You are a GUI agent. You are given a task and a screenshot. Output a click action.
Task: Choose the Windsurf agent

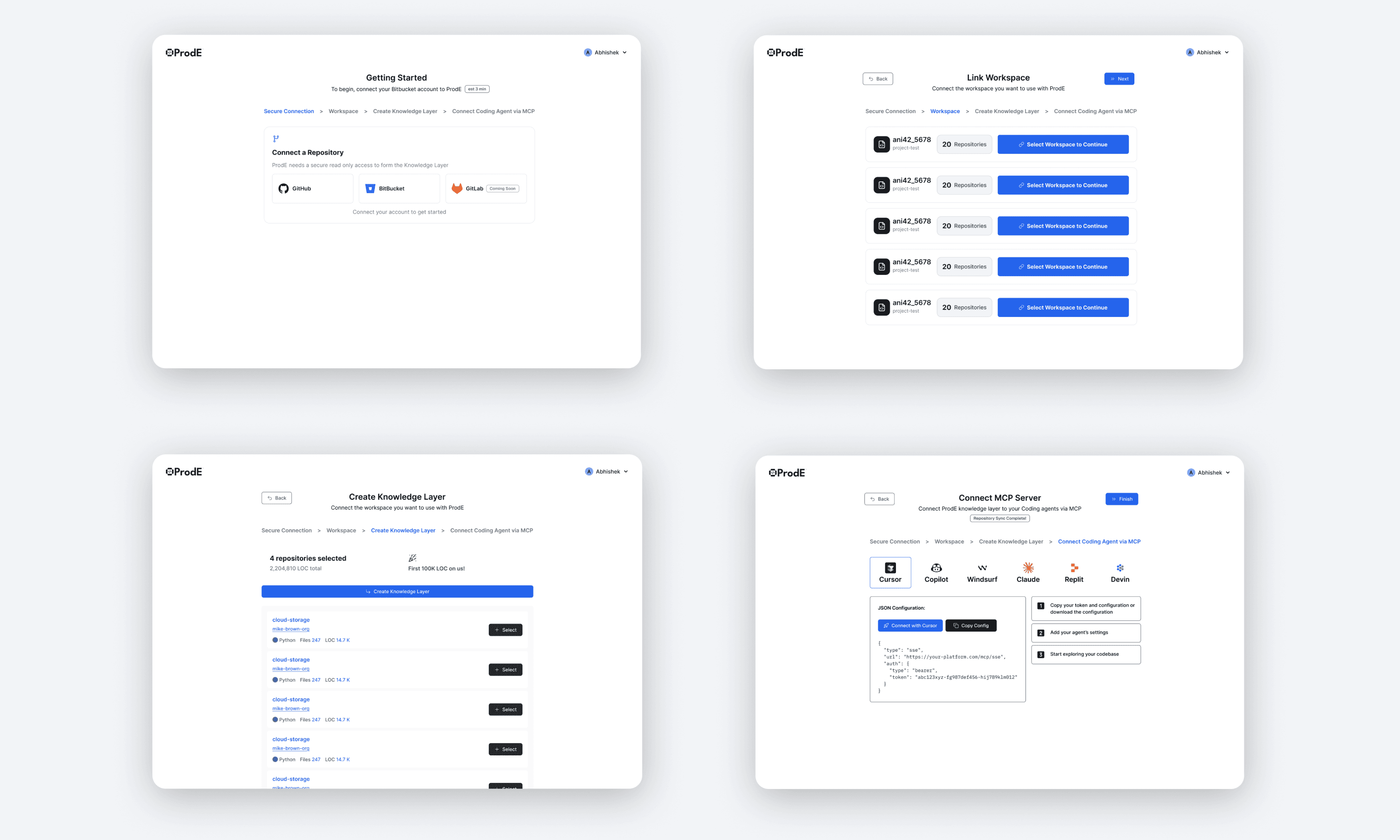(x=981, y=572)
